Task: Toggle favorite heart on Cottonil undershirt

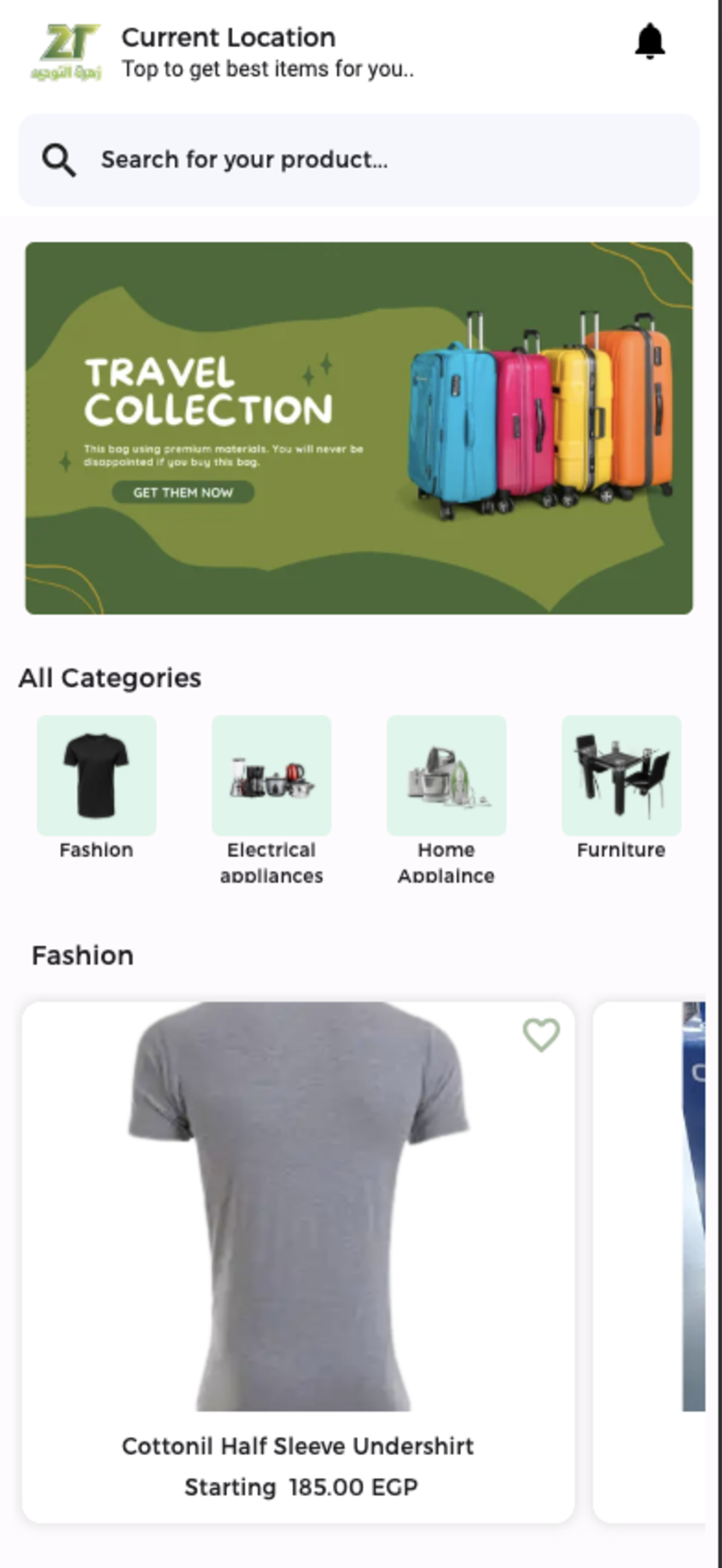Action: [541, 1034]
